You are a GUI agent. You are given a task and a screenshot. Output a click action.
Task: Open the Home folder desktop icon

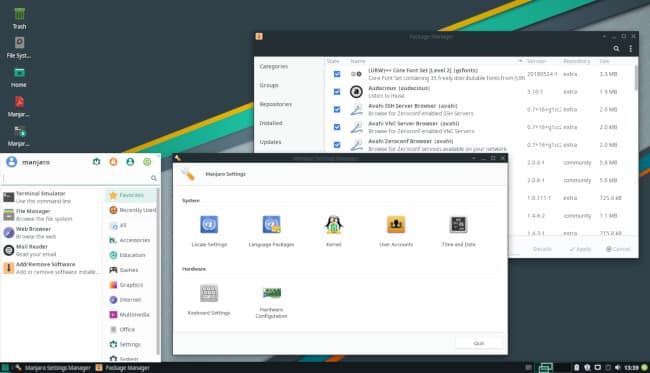pos(19,77)
